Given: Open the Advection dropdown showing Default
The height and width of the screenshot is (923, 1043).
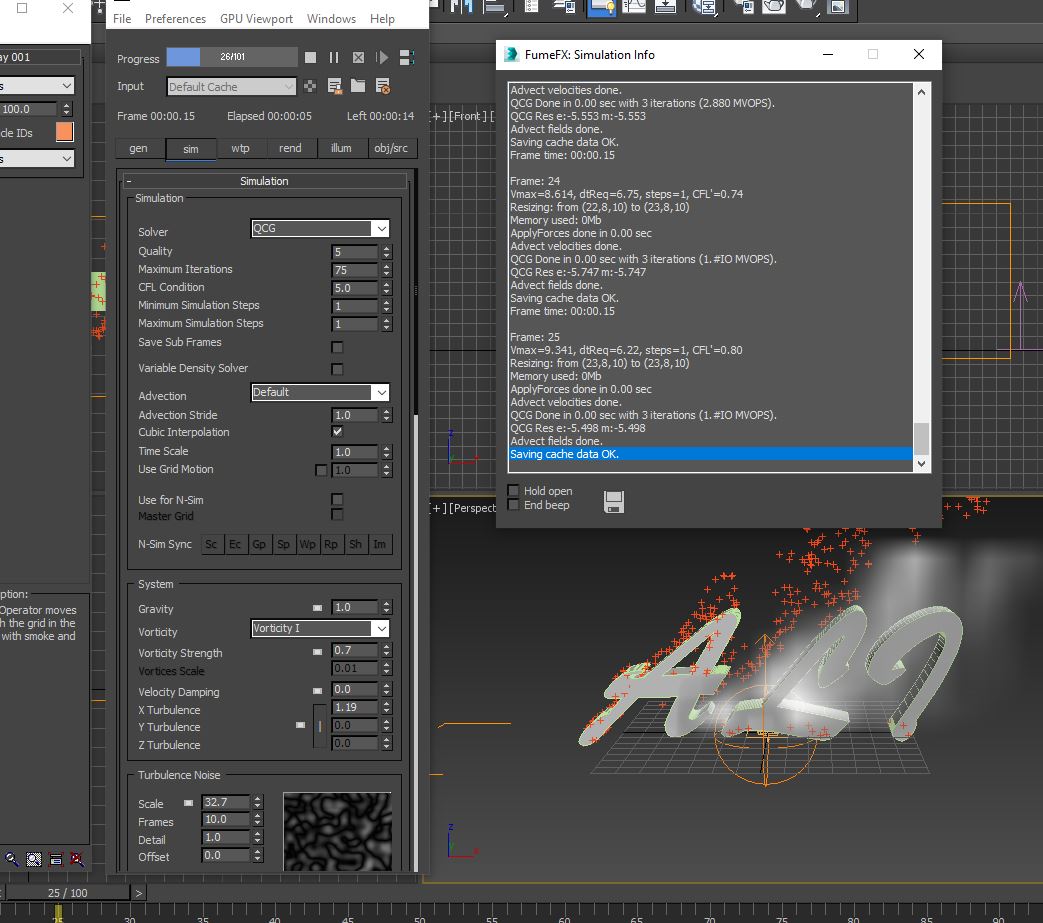Looking at the screenshot, I should tap(320, 392).
